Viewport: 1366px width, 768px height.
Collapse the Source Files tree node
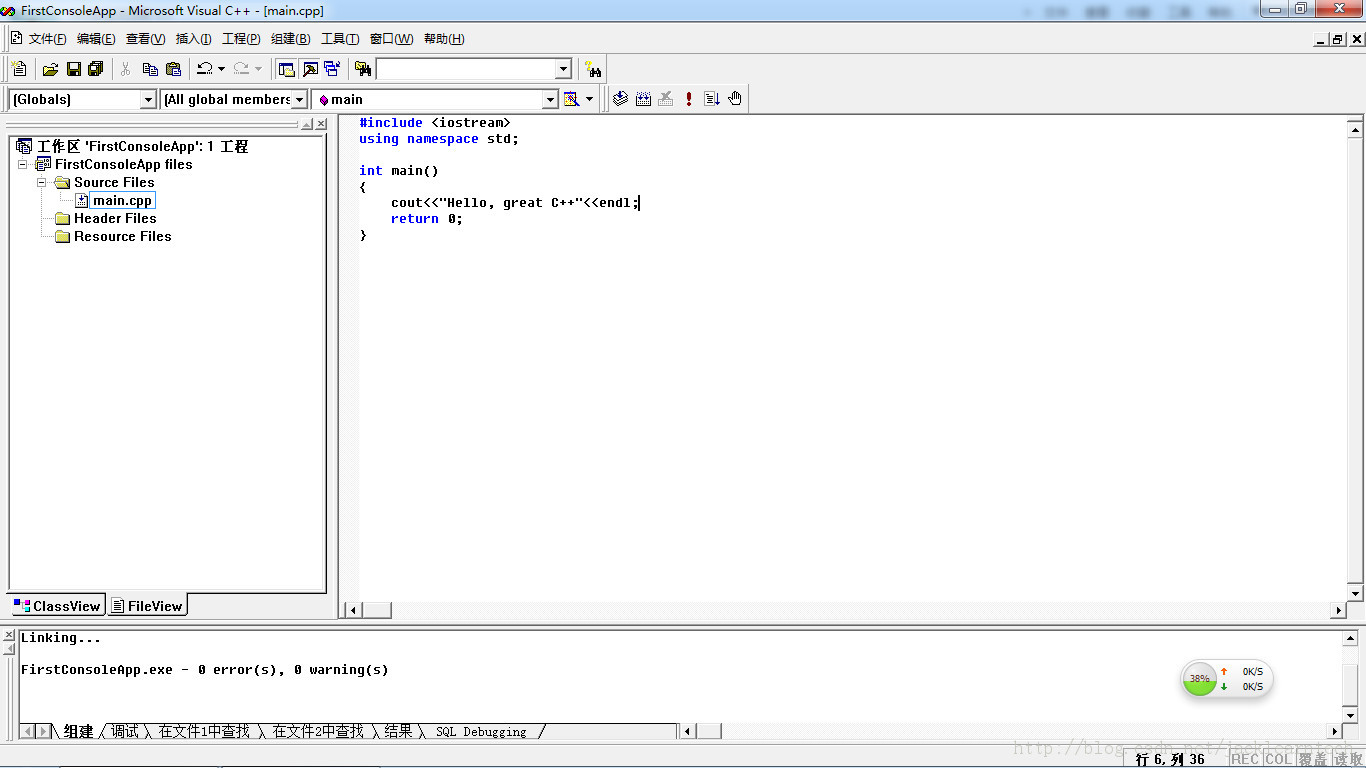42,182
